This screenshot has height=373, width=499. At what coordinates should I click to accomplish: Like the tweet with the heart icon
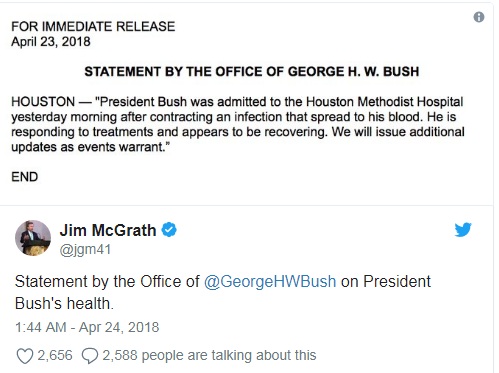(x=25, y=356)
